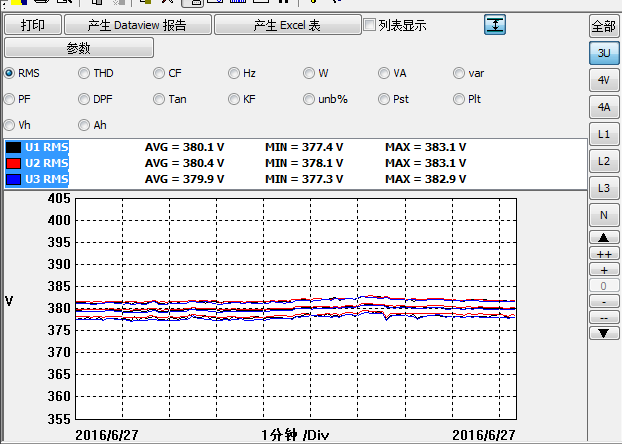Screen dimensions: 622x444
Task: Select the N neutral channel button
Action: point(603,215)
